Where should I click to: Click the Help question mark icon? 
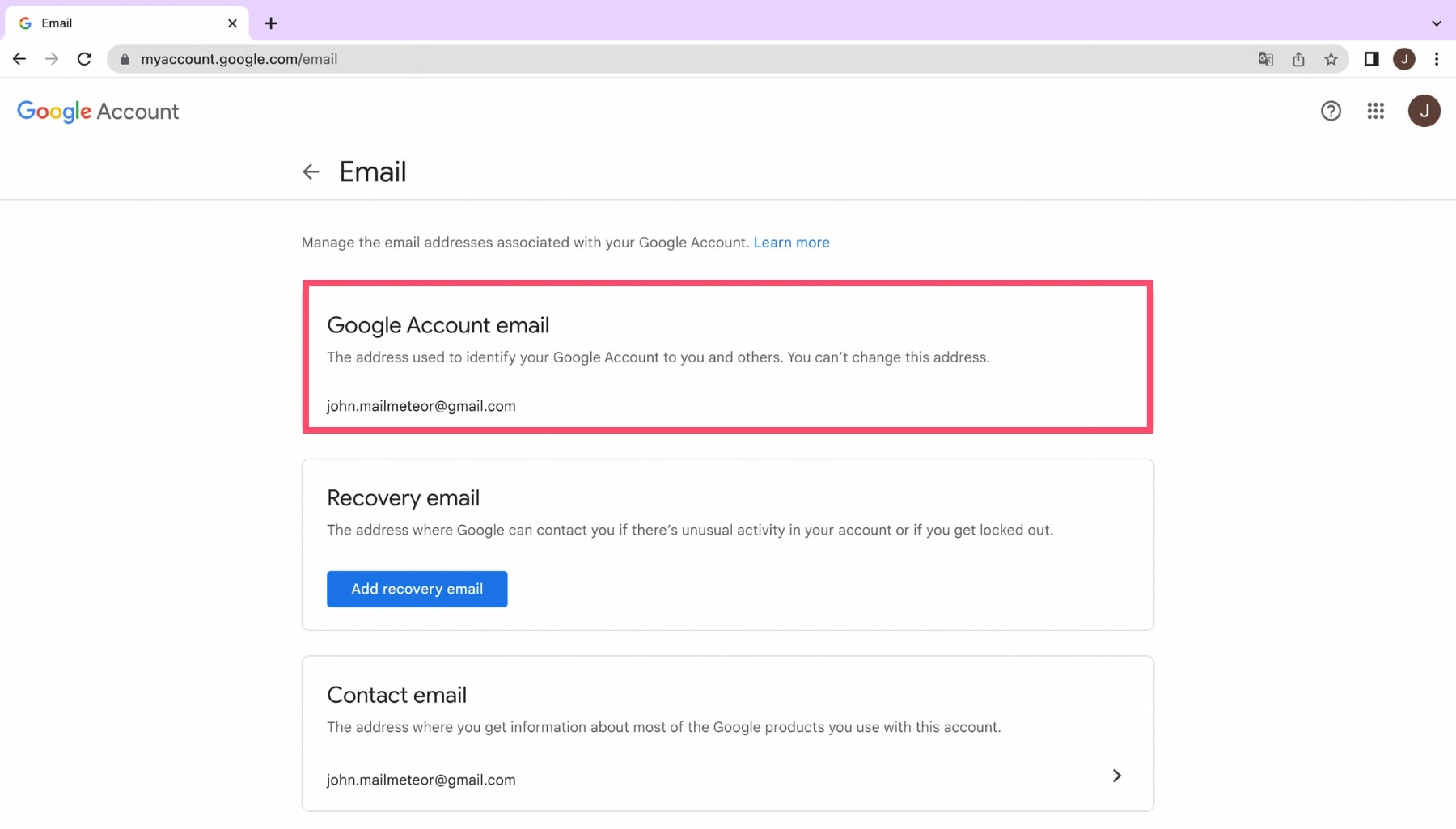point(1331,111)
